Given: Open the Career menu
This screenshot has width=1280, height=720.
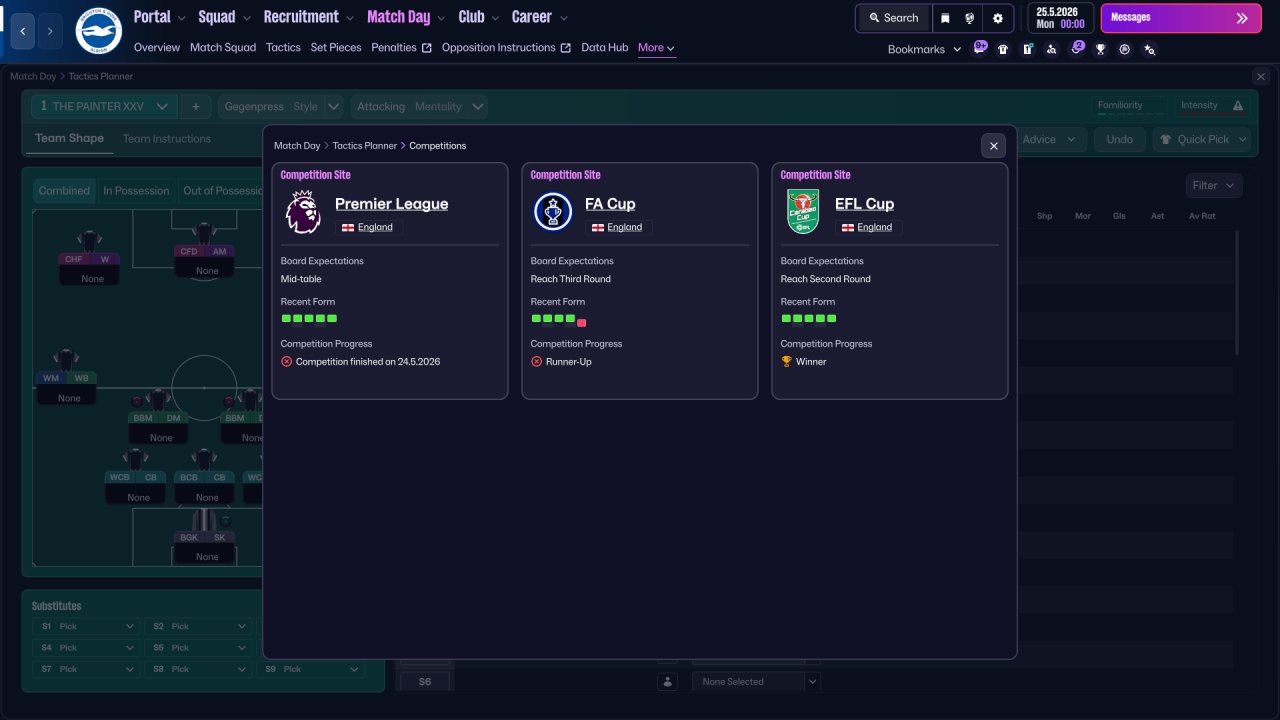Looking at the screenshot, I should (540, 17).
